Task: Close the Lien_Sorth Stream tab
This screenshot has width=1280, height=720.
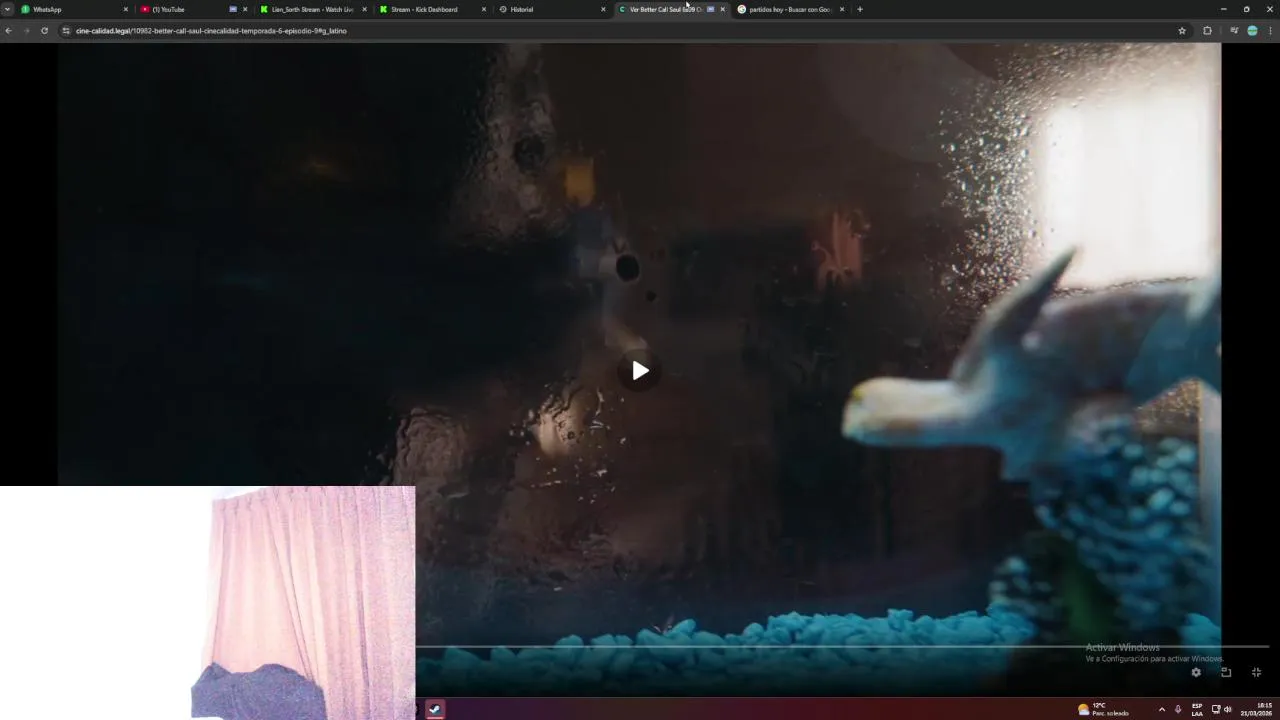Action: (364, 9)
